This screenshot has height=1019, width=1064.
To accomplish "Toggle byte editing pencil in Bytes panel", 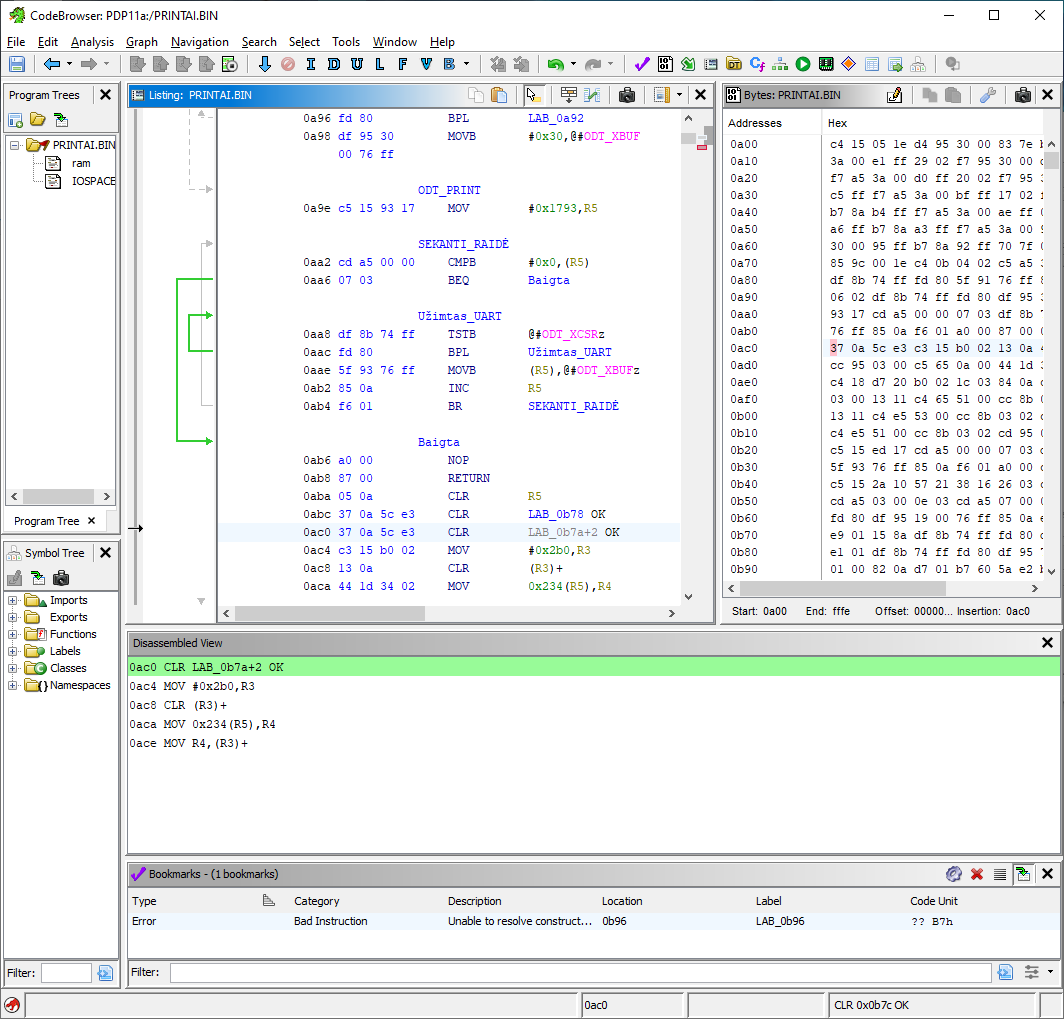I will point(895,95).
